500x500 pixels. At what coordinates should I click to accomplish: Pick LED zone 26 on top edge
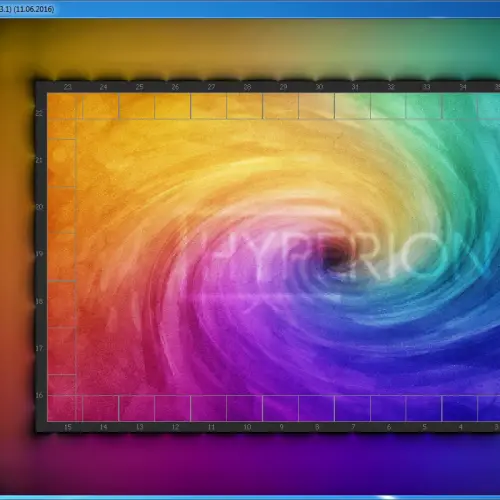coord(173,106)
